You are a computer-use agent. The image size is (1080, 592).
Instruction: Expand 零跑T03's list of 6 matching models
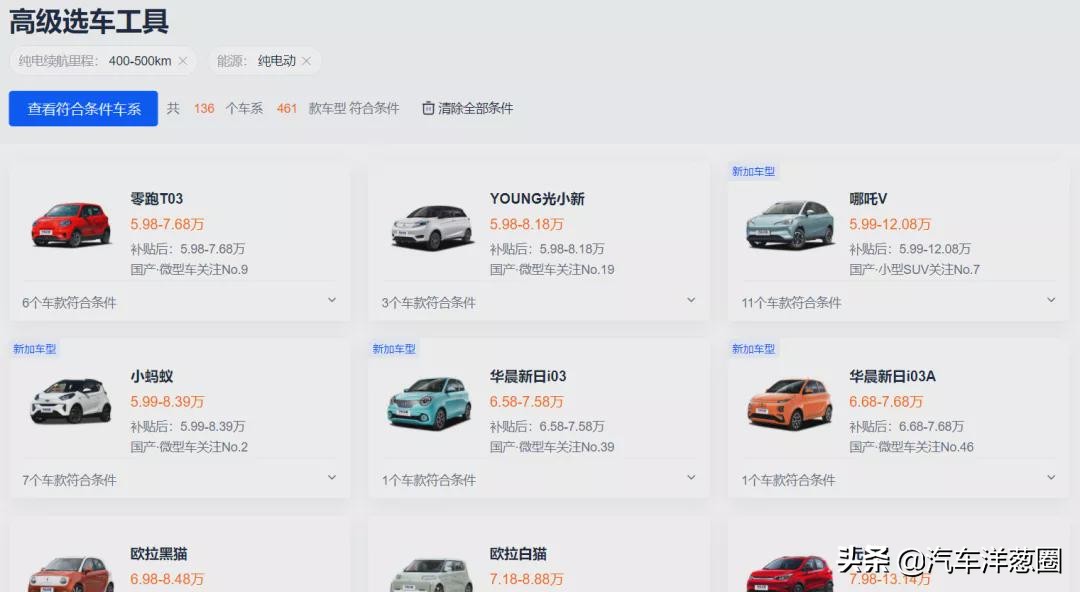(331, 300)
